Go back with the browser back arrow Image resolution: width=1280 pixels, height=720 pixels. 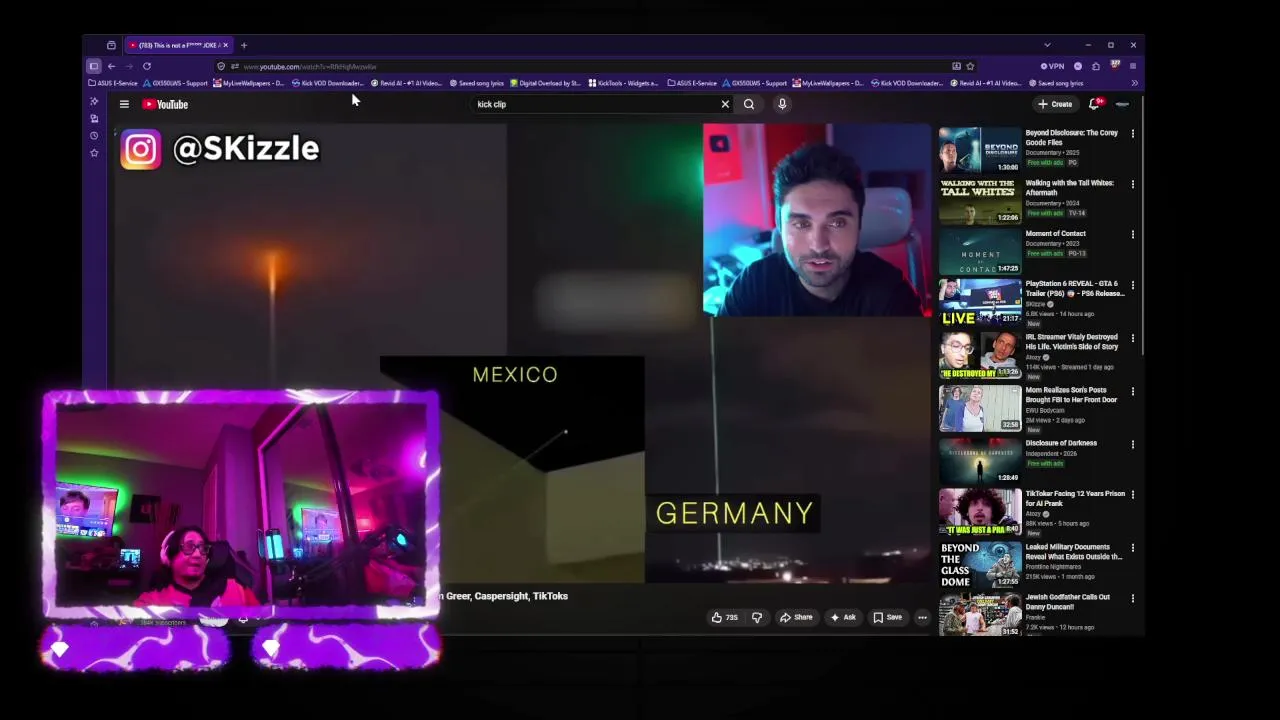(111, 66)
